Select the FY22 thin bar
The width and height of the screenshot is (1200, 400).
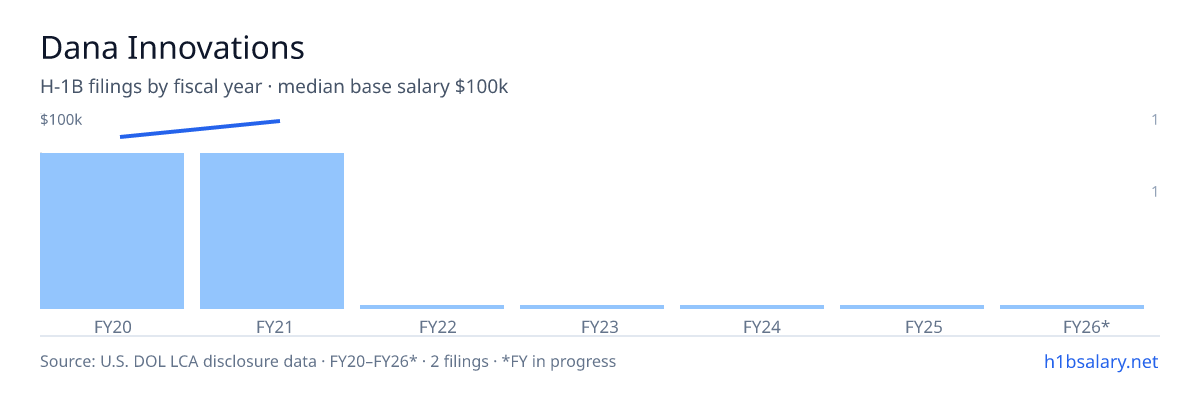(432, 307)
